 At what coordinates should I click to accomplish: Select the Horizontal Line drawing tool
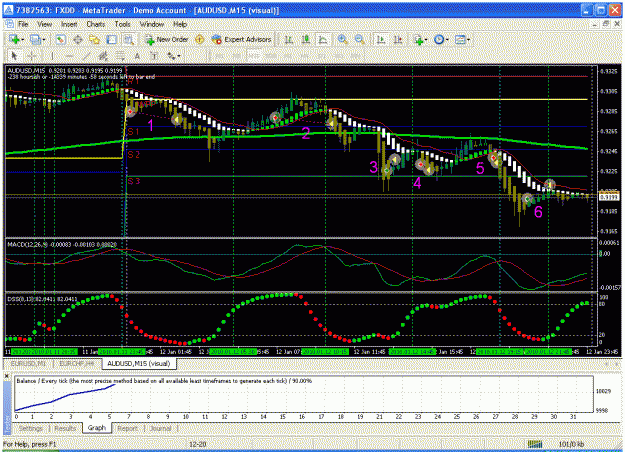click(69, 56)
